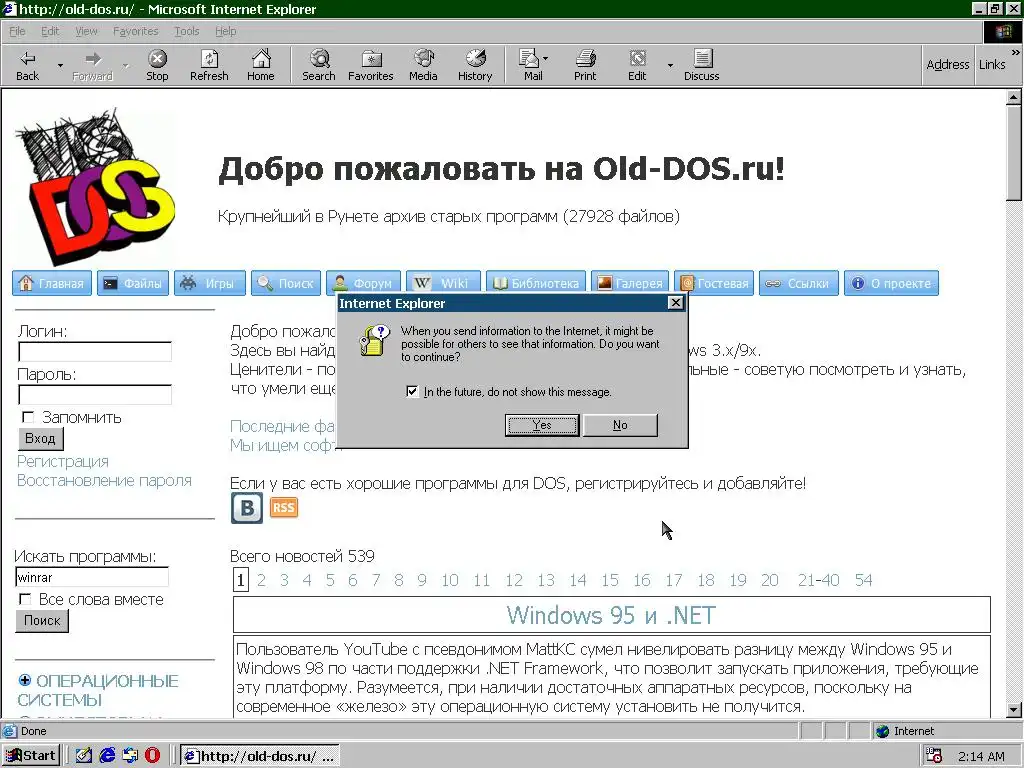1024x768 pixels.
Task: Click the search field containing winrar
Action: (92, 577)
